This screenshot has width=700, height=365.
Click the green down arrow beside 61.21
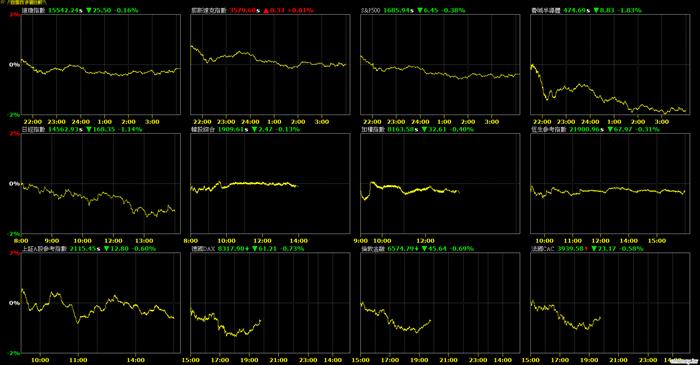click(255, 249)
